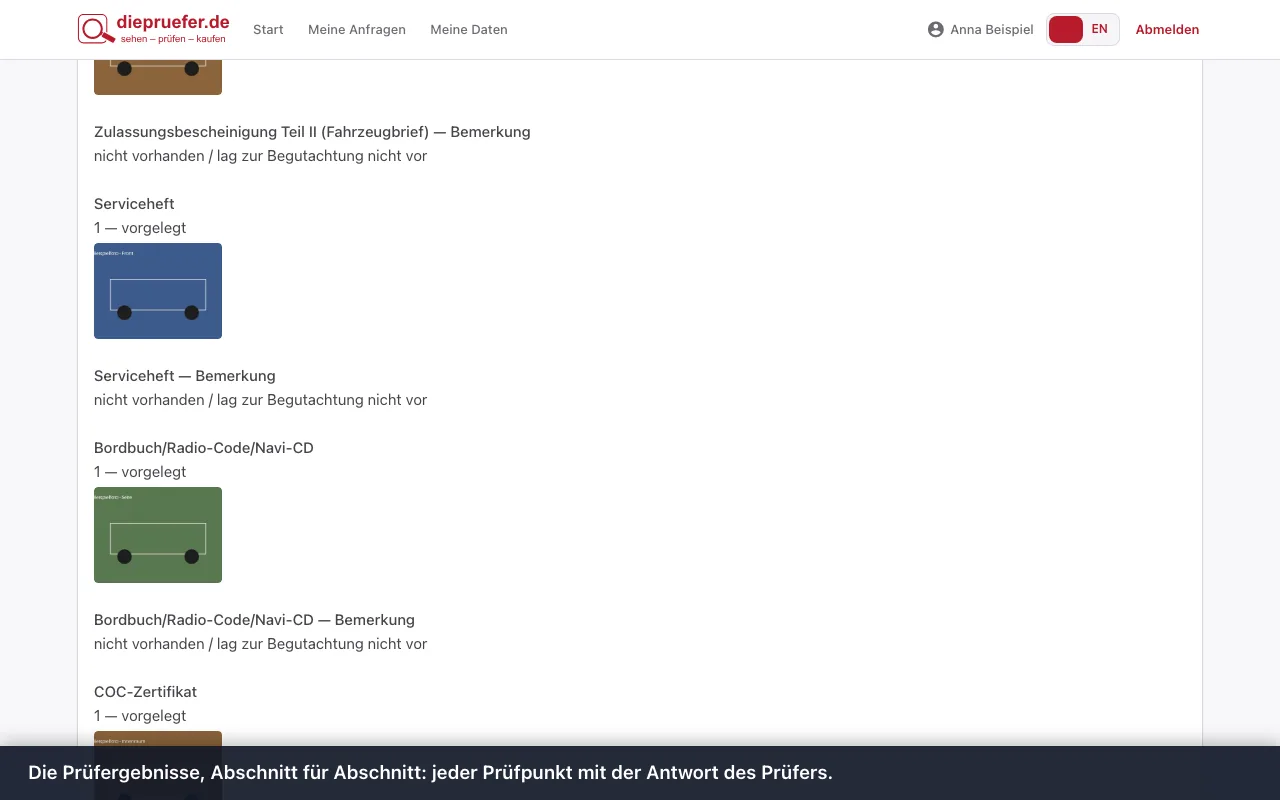Click the Anna Beispiel user name
This screenshot has width=1280, height=800.
coord(992,30)
